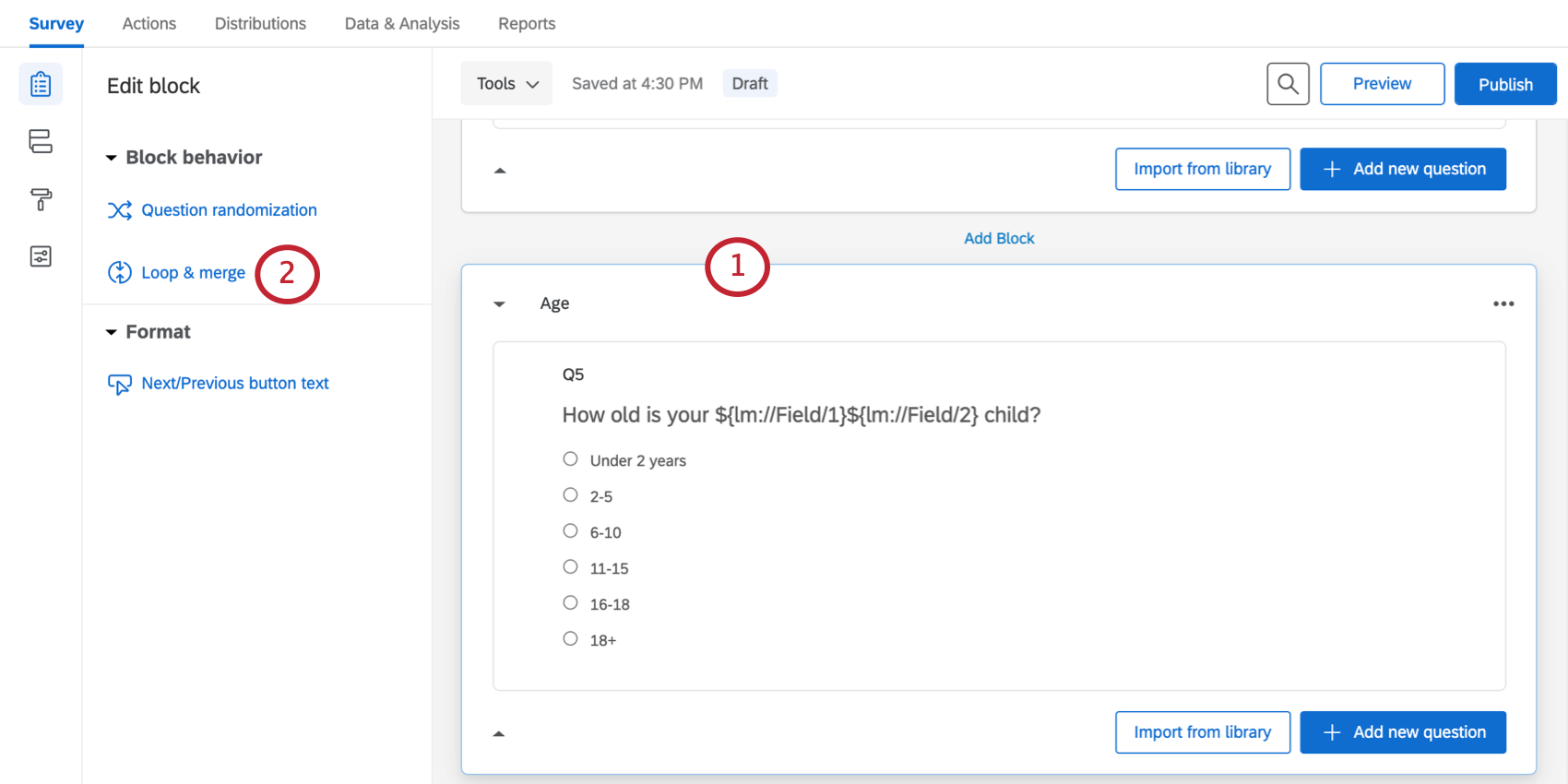Click the Question randomization shuffle icon
The image size is (1568, 784).
(120, 210)
